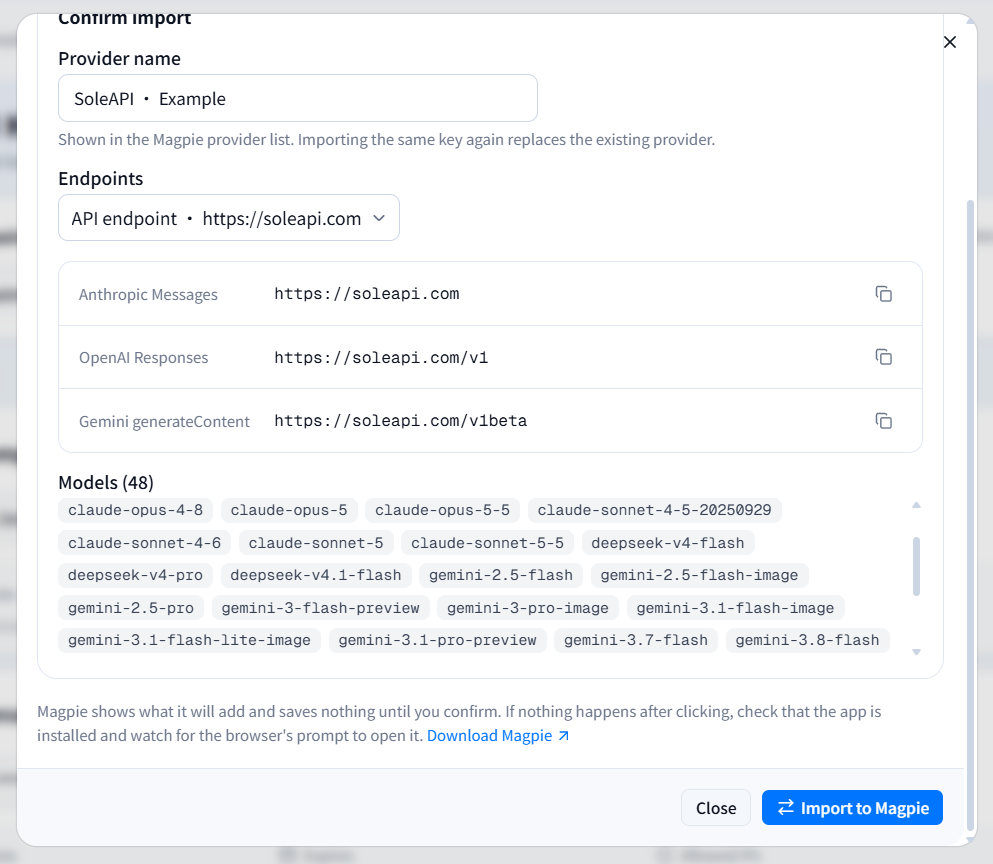Copy the Anthropic Messages endpoint URL

coord(883,294)
